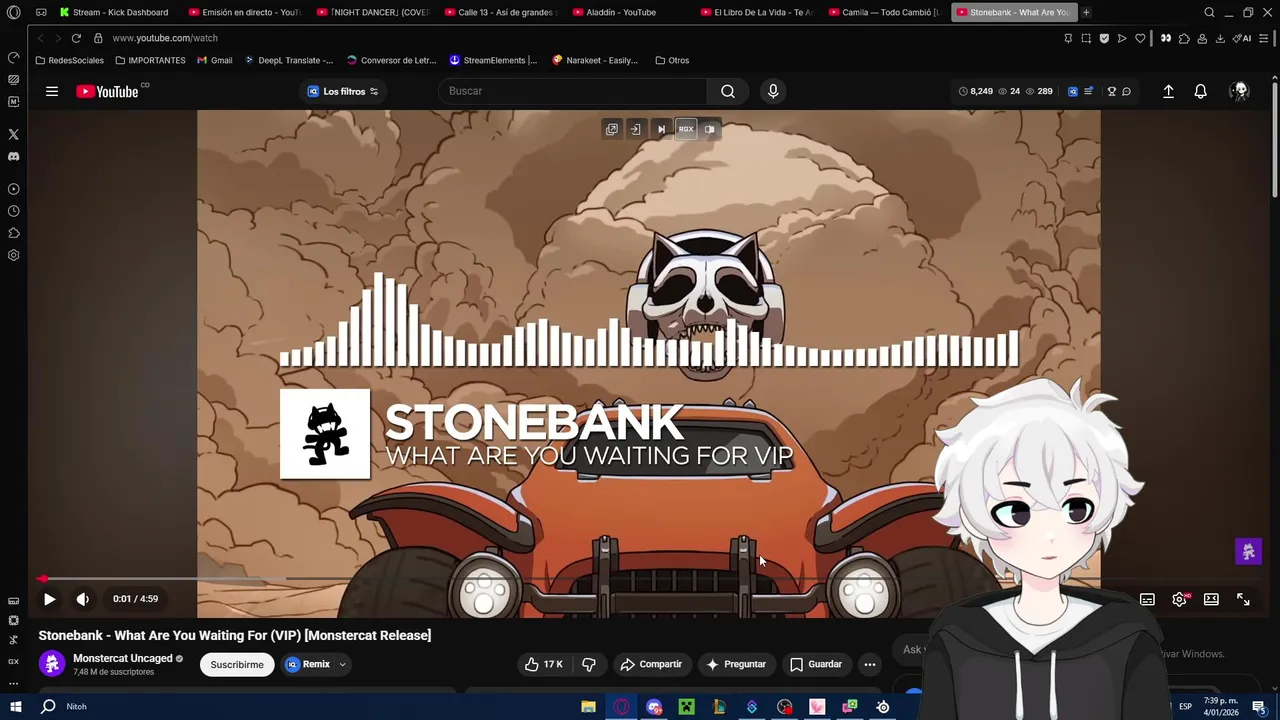Open the account avatar menu
Viewport: 1280px width, 720px height.
(1240, 91)
